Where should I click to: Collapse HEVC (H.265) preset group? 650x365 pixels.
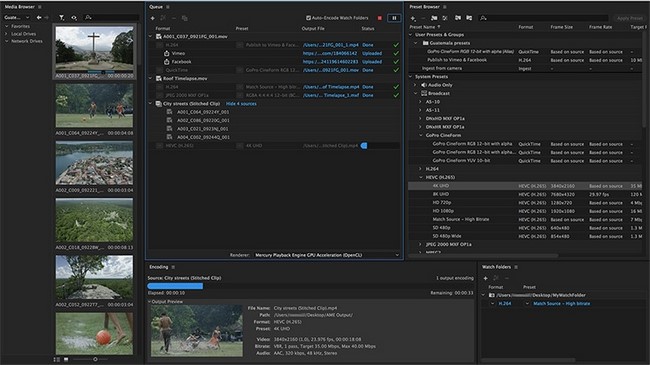click(420, 177)
